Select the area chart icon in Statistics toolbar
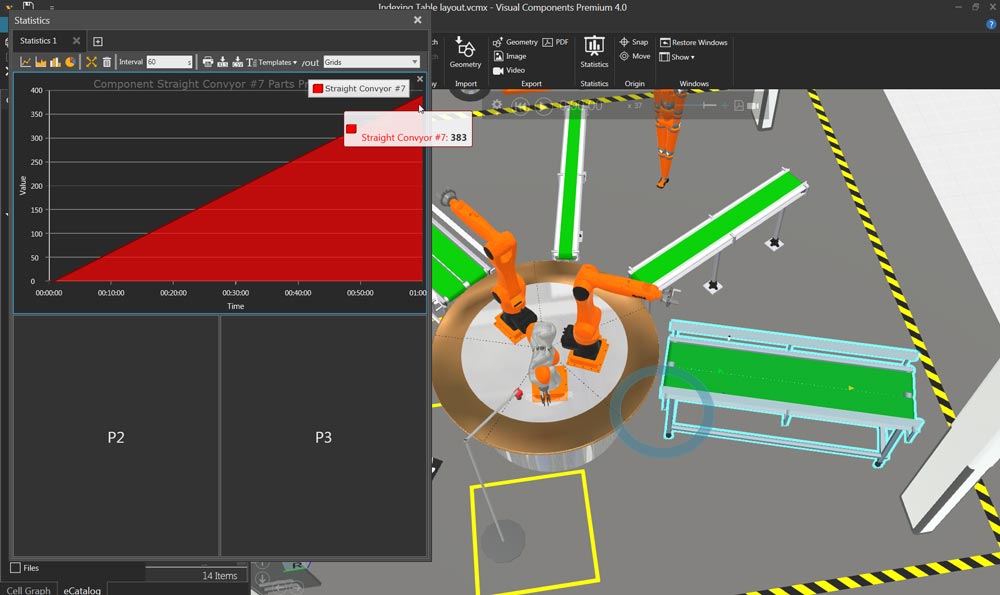This screenshot has width=1000, height=595. click(41, 62)
